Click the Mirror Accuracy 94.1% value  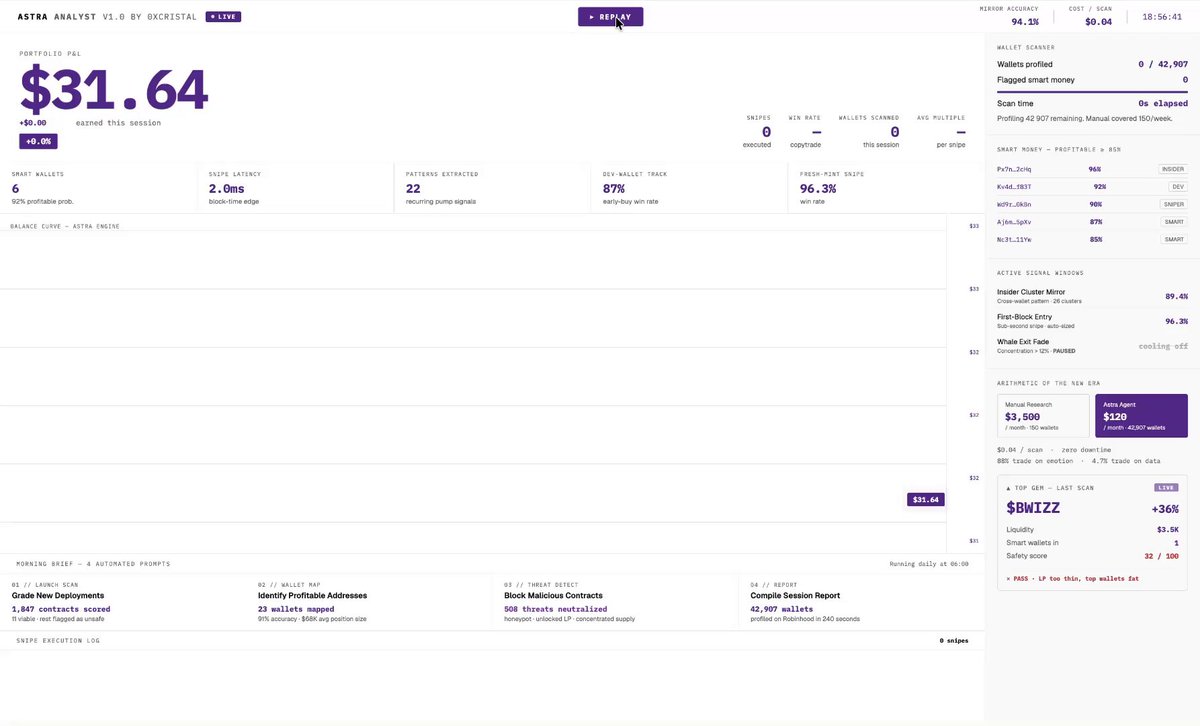(1024, 21)
